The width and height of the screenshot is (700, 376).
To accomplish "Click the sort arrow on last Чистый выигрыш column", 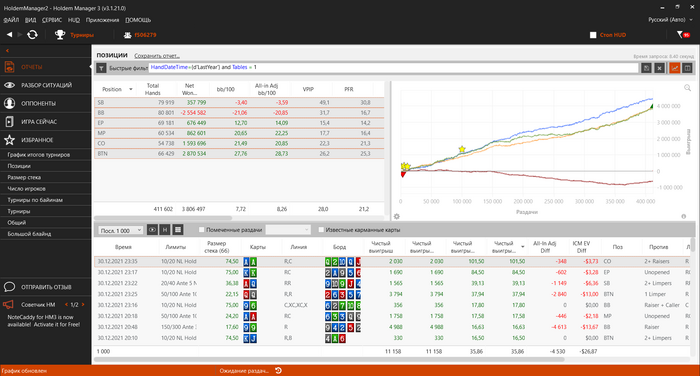I will pyautogui.click(x=522, y=246).
